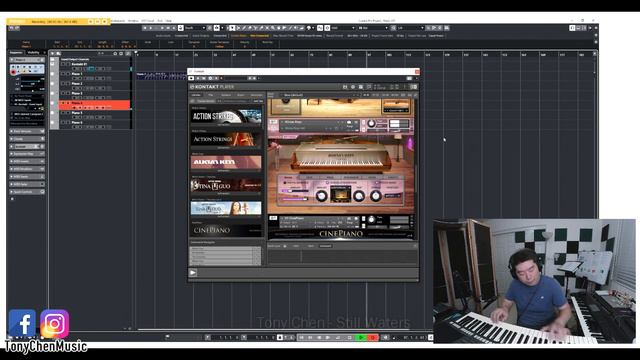This screenshot has height=360, width=640.
Task: Click the MIDI clip on Piano 1 track
Action: pyautogui.click(x=161, y=76)
